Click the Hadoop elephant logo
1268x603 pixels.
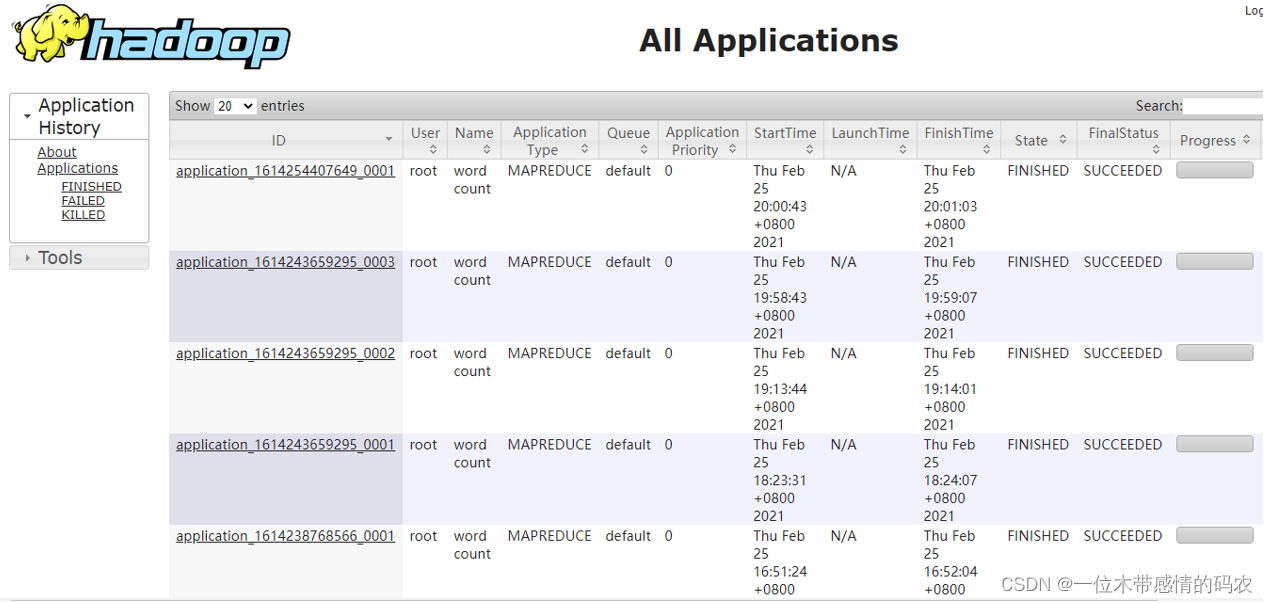[x=150, y=37]
